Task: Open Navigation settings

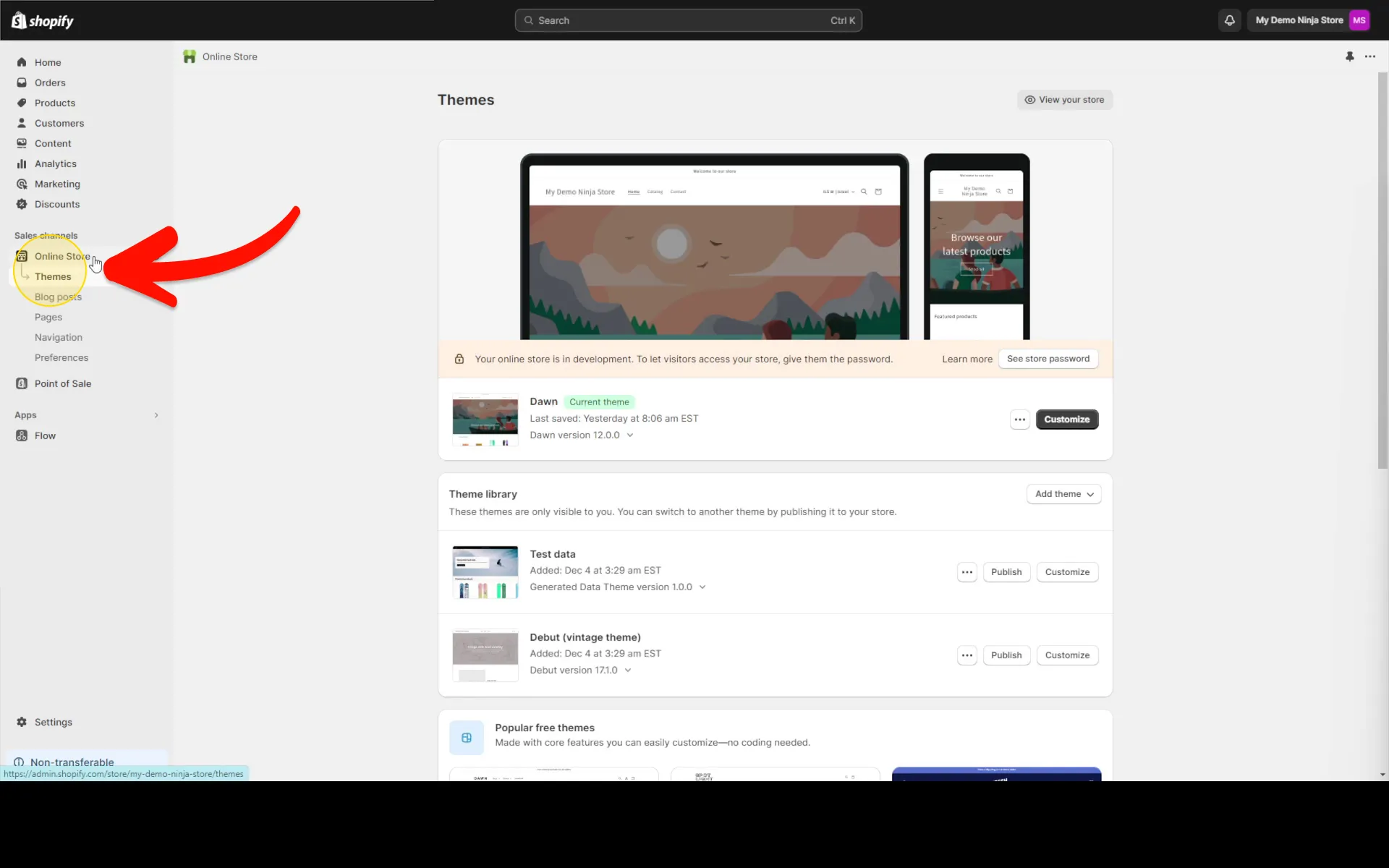Action: (59, 337)
